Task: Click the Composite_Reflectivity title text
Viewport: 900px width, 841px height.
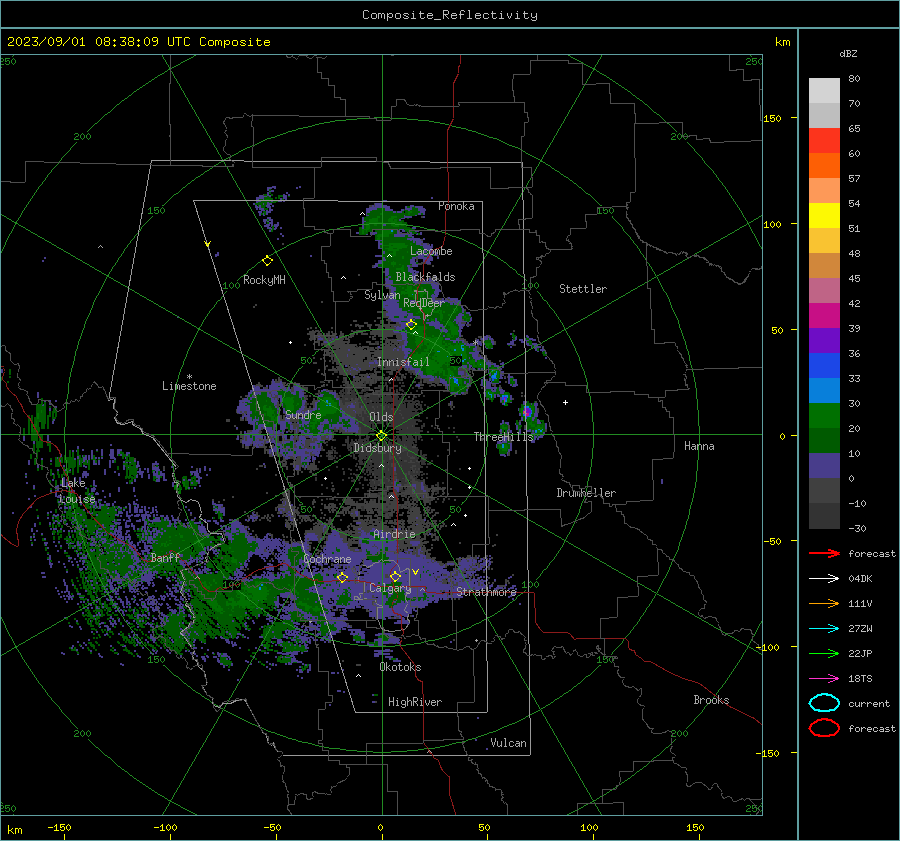Action: click(450, 15)
